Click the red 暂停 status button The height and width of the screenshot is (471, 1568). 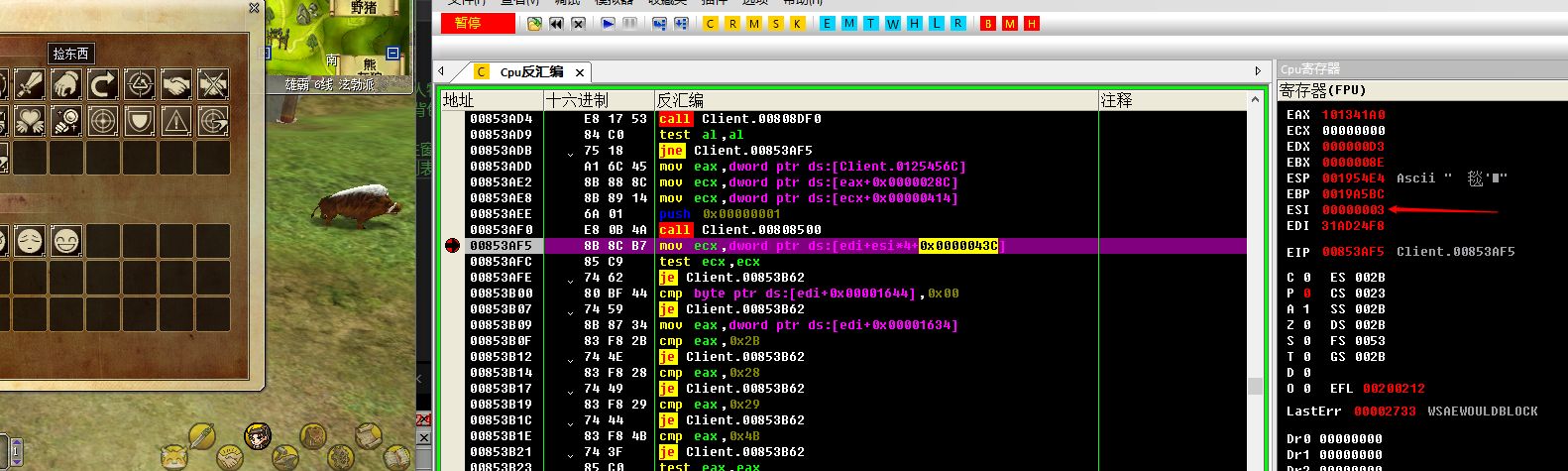tap(479, 23)
